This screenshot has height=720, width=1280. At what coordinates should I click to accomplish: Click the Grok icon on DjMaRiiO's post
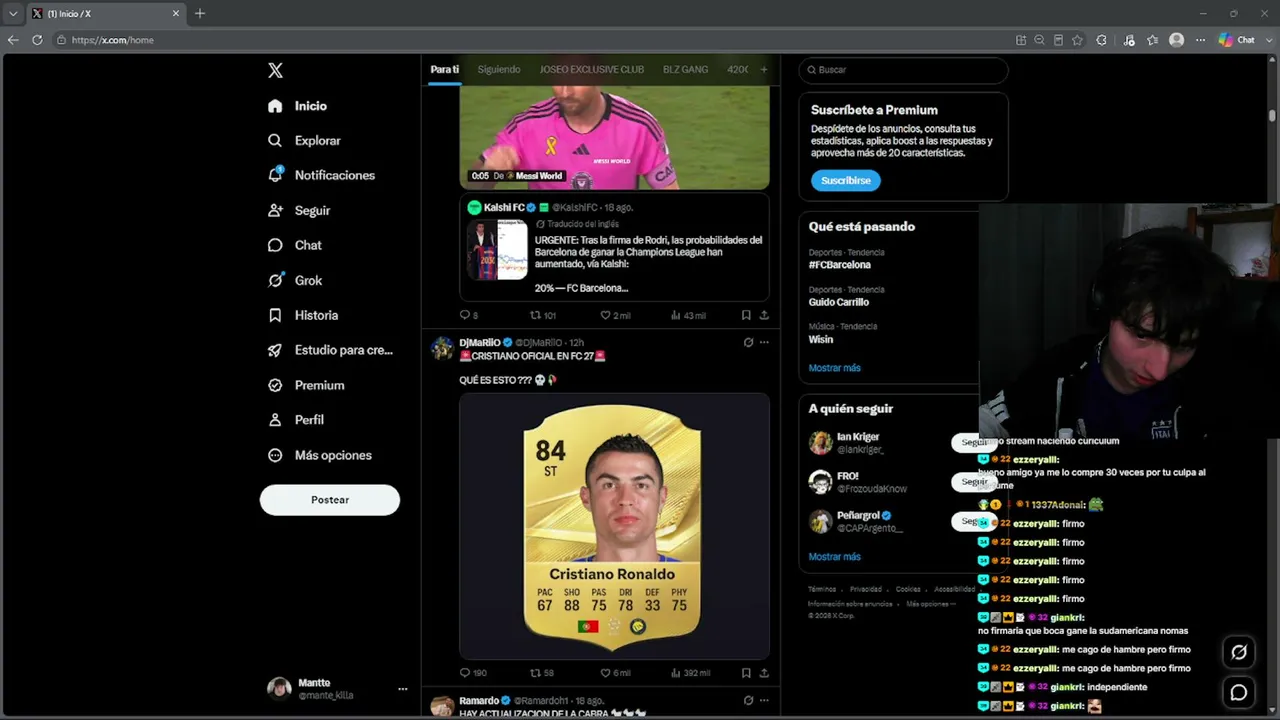point(748,342)
